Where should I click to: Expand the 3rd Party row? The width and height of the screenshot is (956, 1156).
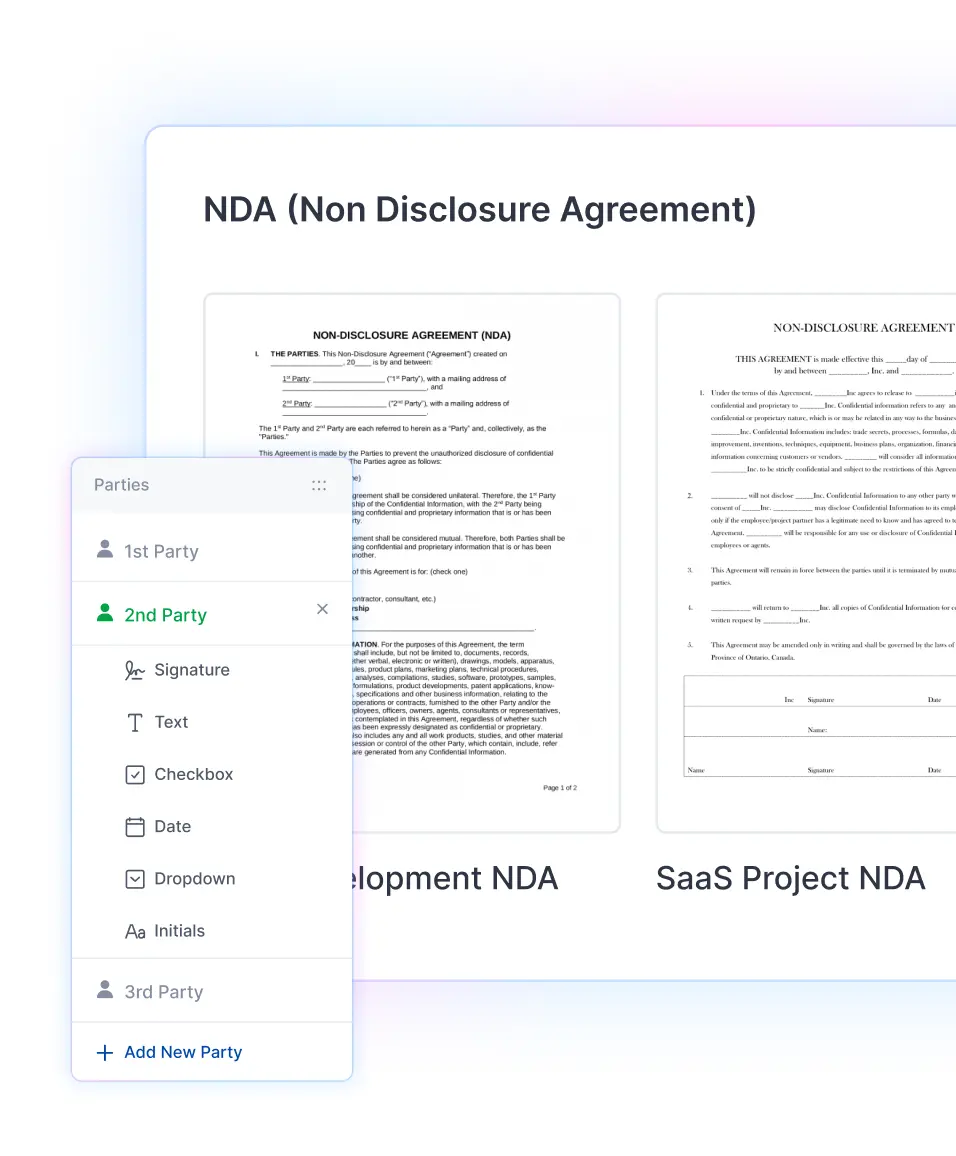coord(212,991)
